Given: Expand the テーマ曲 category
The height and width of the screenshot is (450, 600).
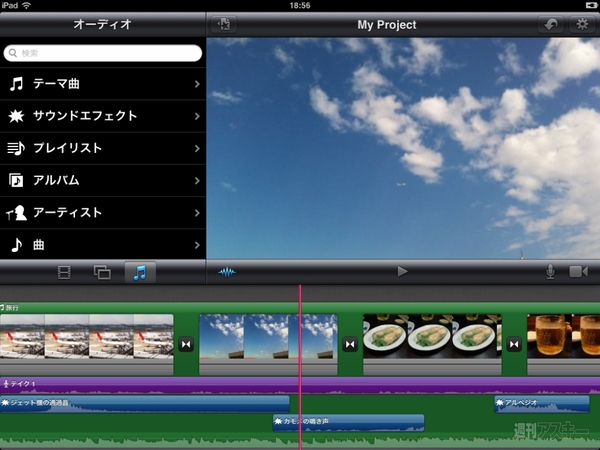Looking at the screenshot, I should point(103,84).
